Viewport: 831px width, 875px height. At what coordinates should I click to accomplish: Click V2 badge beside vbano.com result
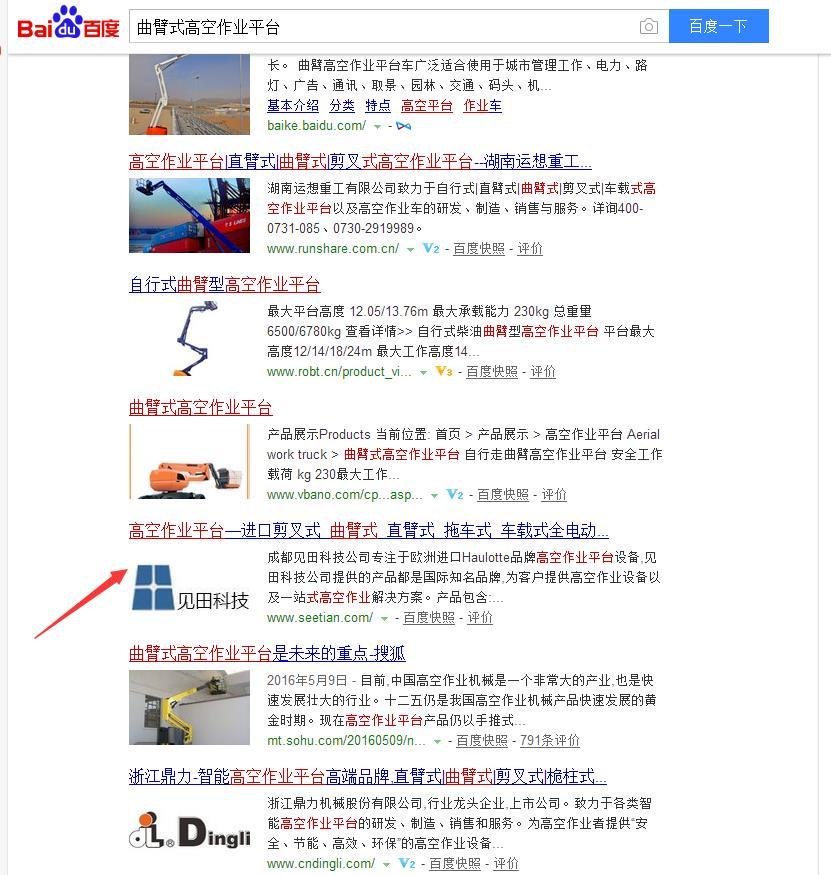[455, 494]
